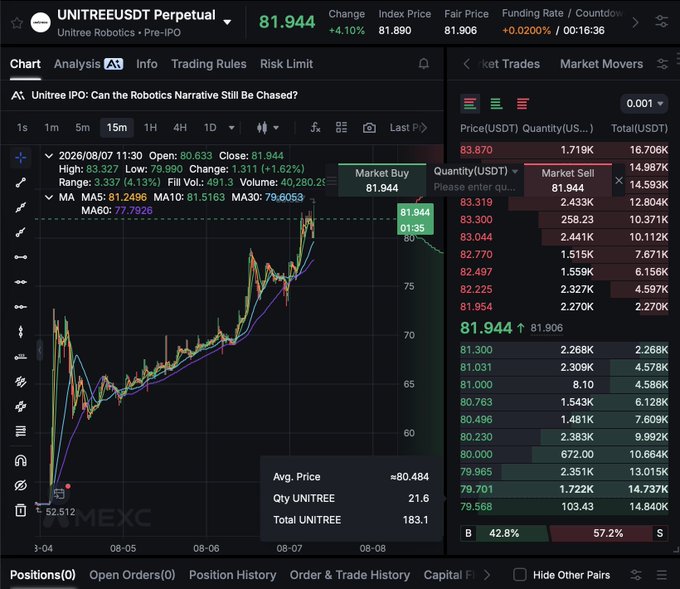
Task: Select the parallel channel drawing tool
Action: click(20, 382)
